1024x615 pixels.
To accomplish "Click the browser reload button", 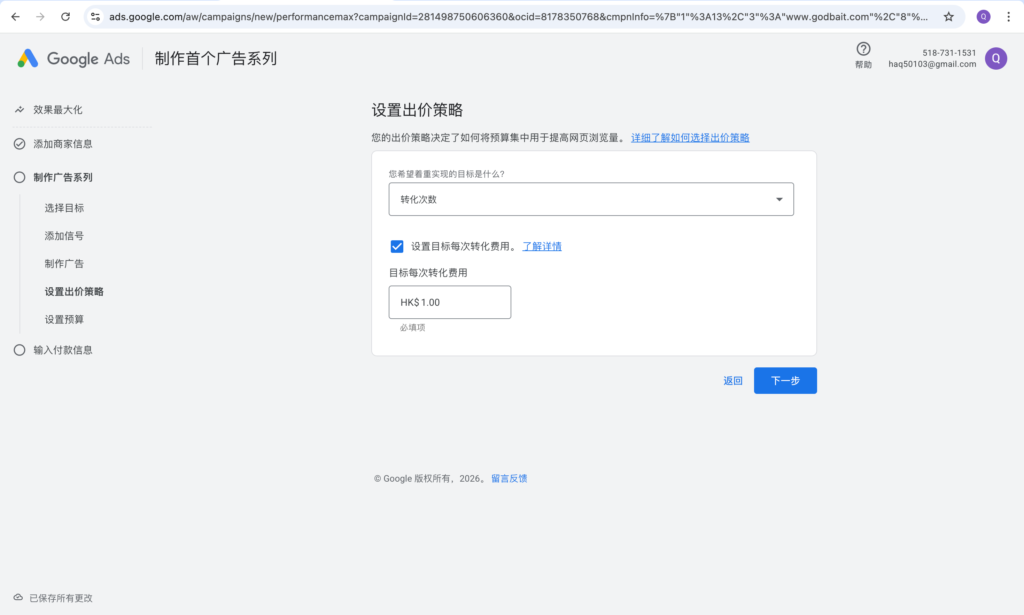I will click(66, 17).
